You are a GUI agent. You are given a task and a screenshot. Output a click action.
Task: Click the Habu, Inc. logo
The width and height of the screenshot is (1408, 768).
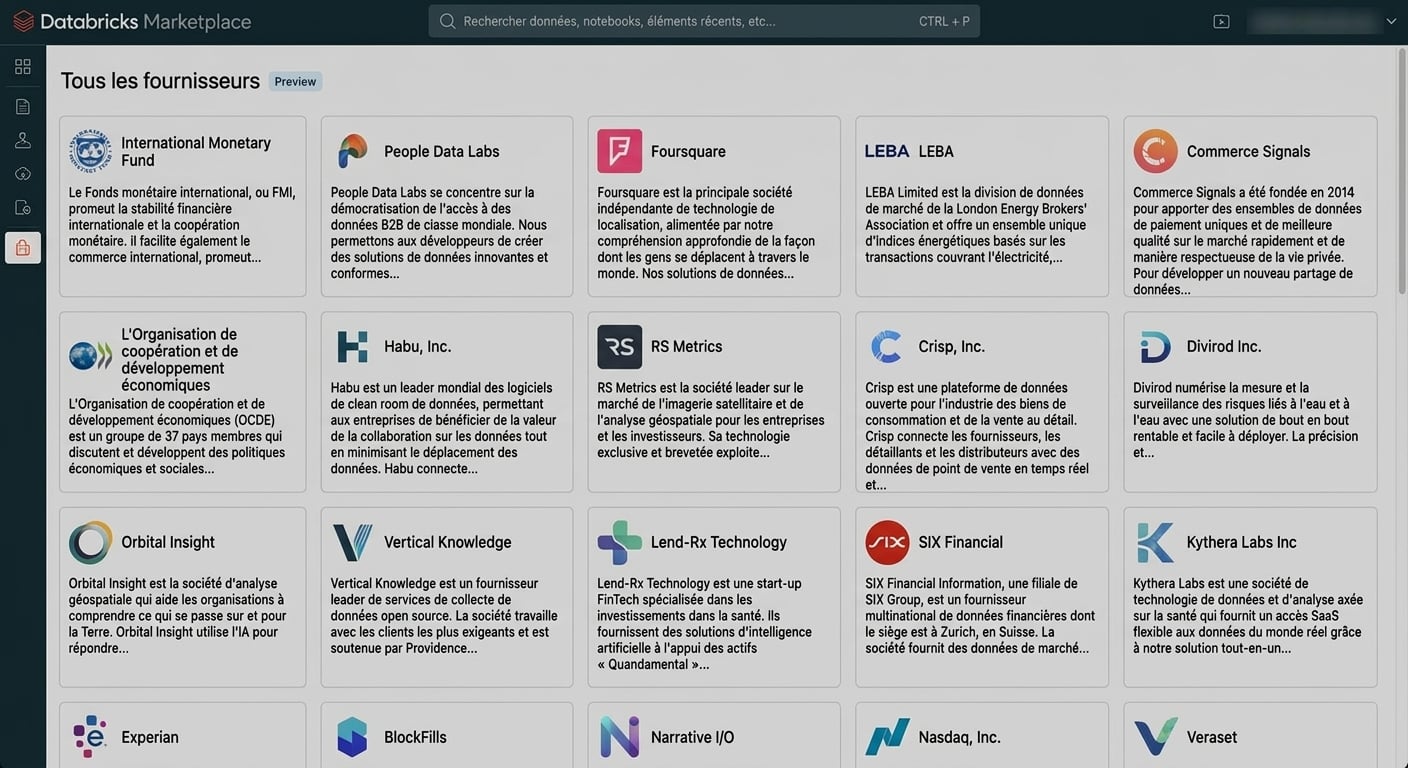(352, 346)
